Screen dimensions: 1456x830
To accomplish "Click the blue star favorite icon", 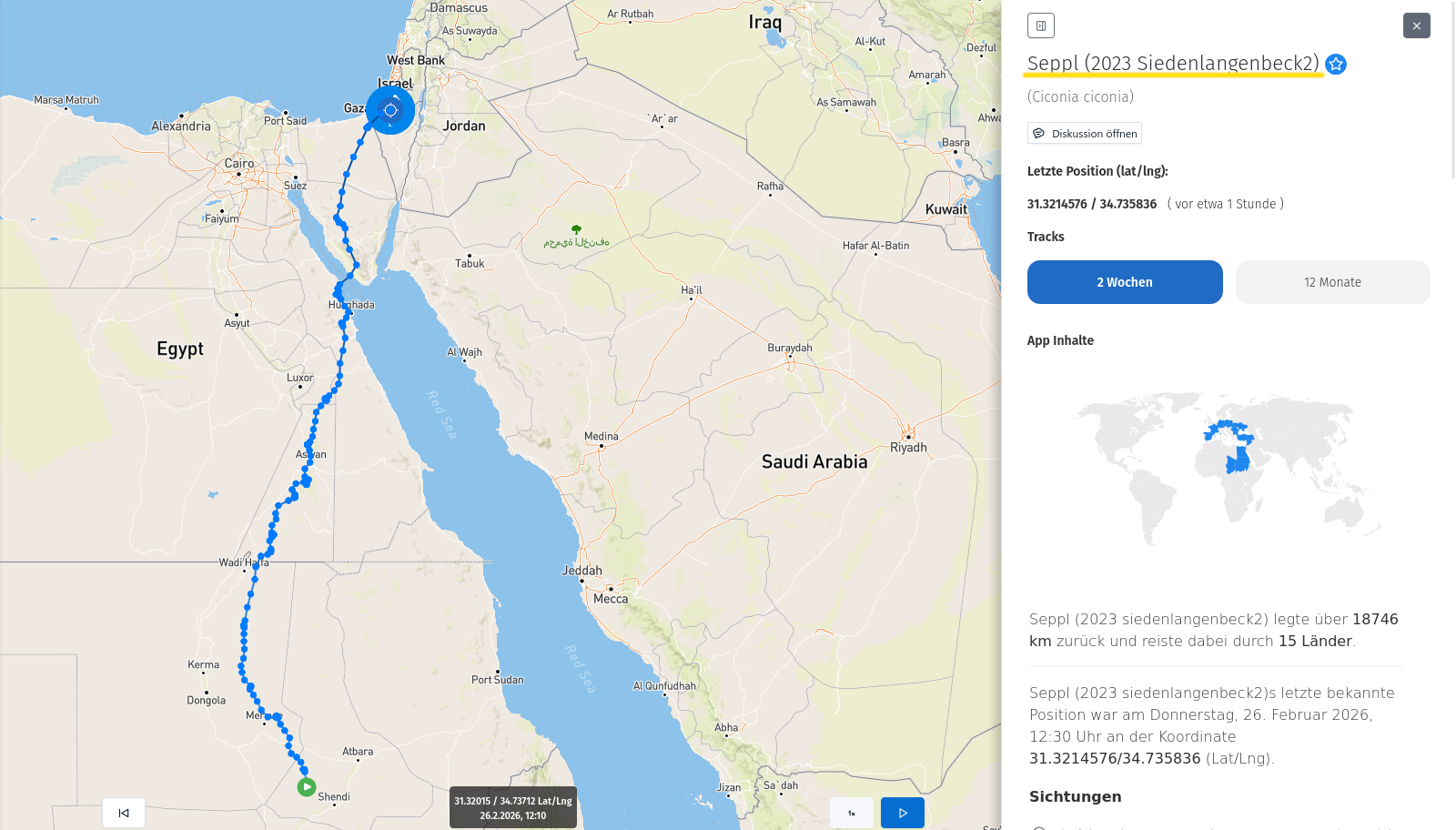I will pos(1336,64).
